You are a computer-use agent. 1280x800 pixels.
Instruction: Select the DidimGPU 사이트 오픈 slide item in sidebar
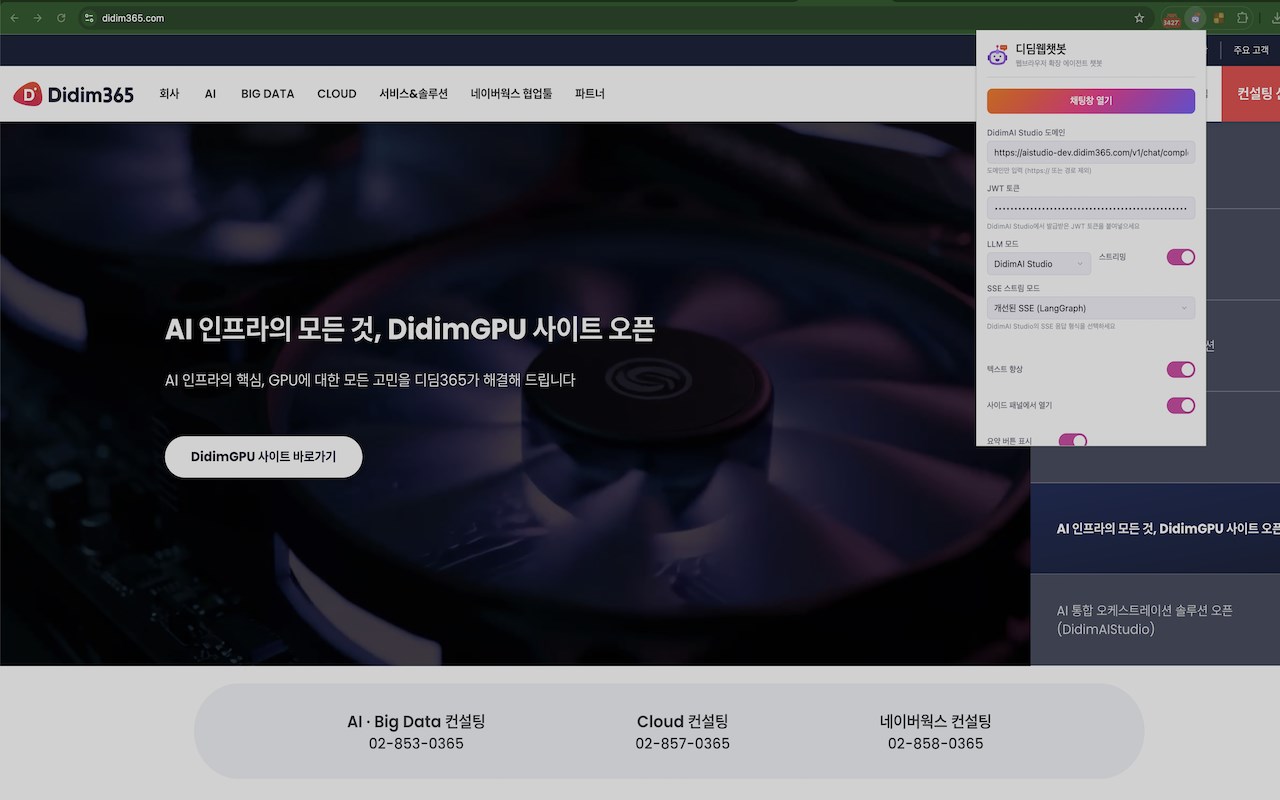click(x=1155, y=528)
